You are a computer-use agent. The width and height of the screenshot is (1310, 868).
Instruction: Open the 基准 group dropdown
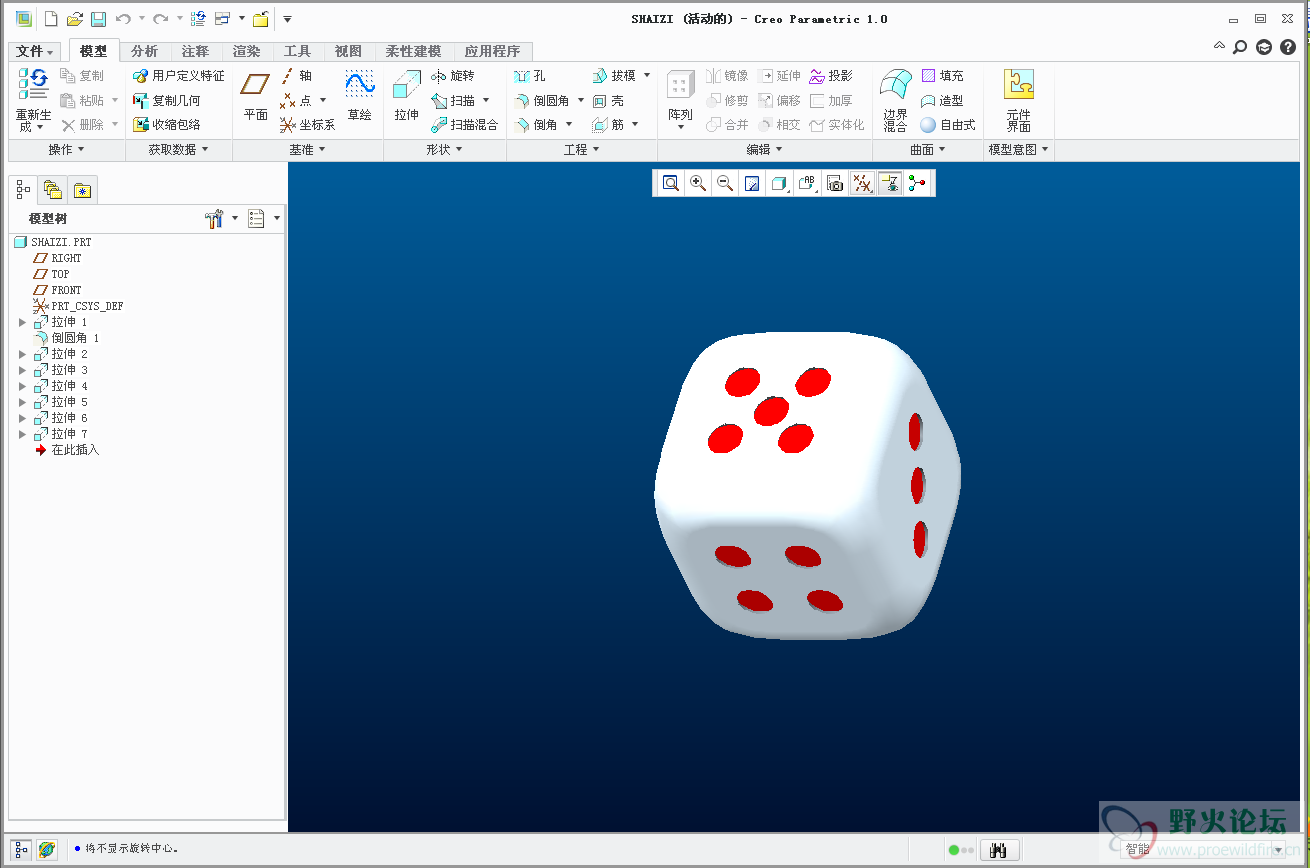(x=308, y=150)
